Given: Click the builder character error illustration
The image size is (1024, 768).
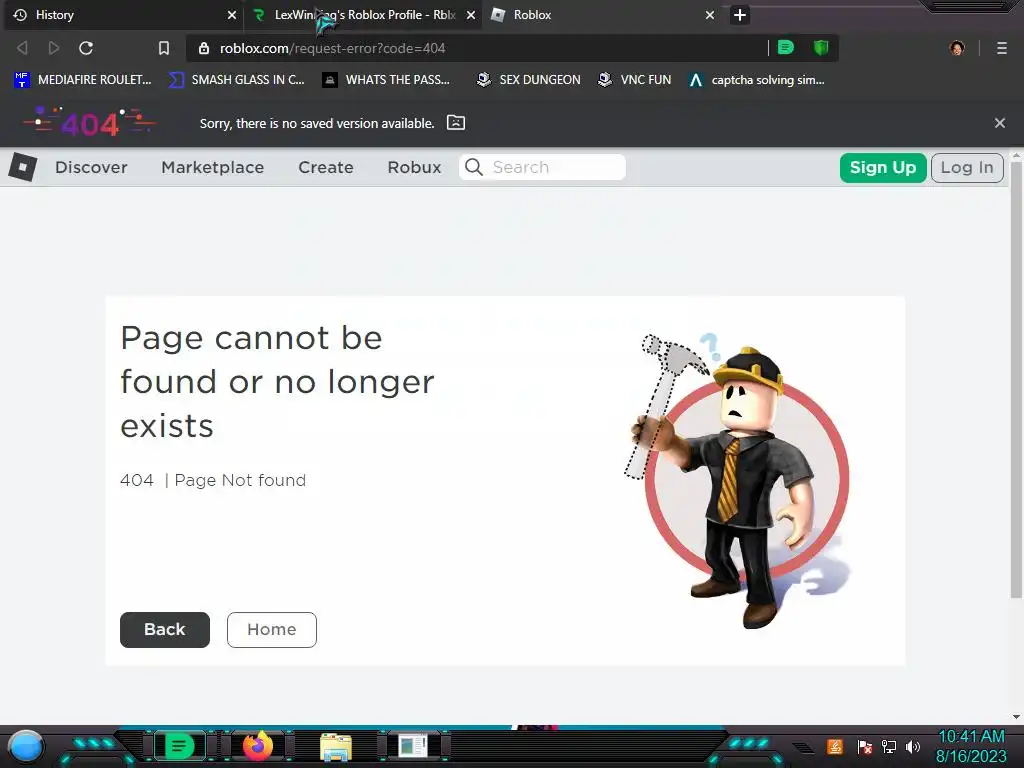Looking at the screenshot, I should [x=738, y=481].
